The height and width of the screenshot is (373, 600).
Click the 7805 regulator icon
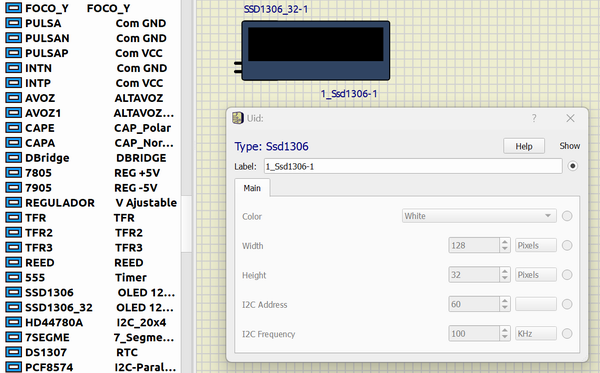coord(13,173)
